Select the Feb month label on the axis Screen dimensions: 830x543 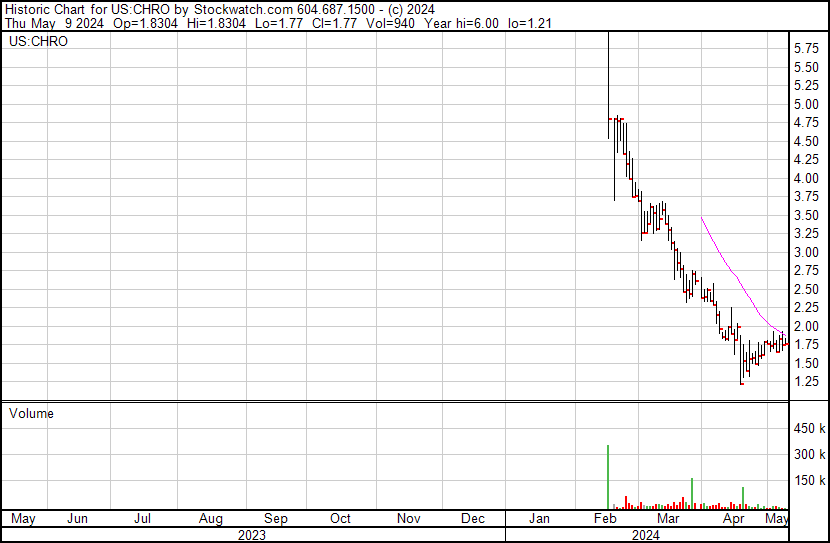point(605,518)
